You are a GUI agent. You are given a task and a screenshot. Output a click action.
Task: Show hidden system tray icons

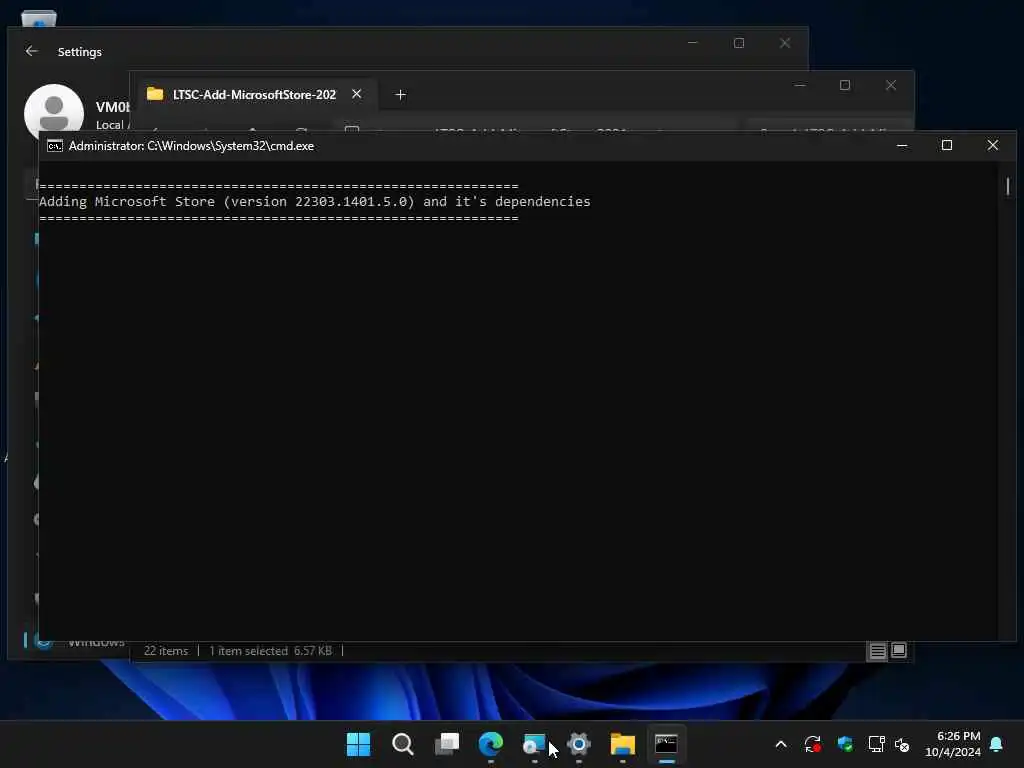pyautogui.click(x=780, y=744)
